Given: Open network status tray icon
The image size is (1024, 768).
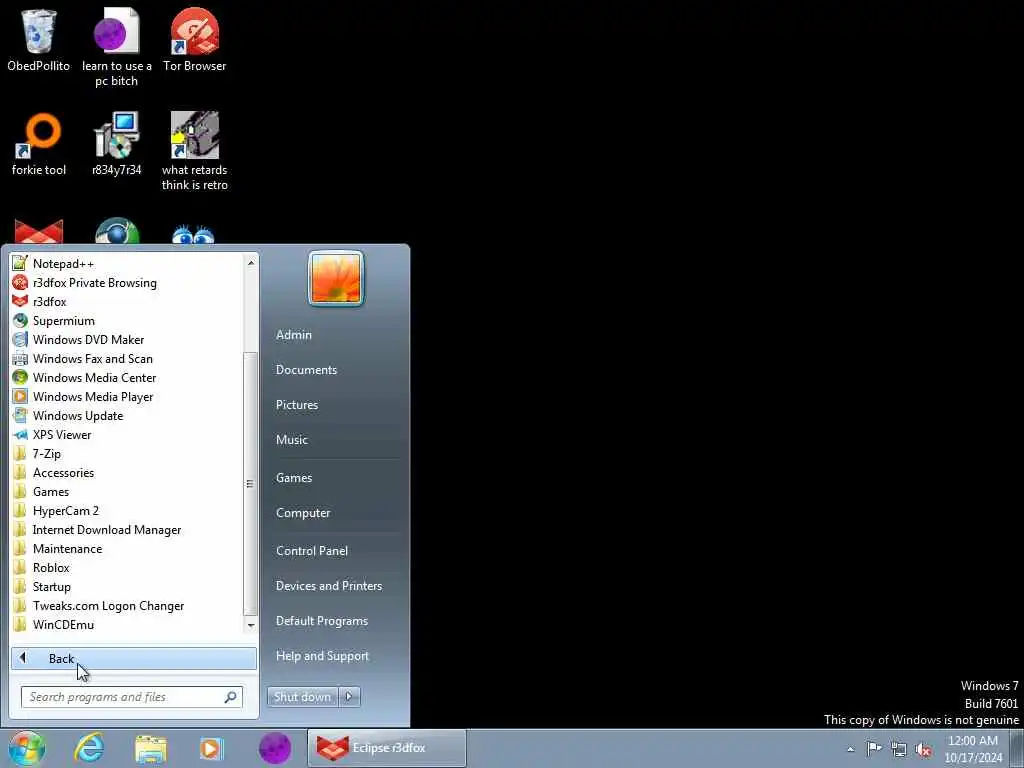Looking at the screenshot, I should coord(899,749).
